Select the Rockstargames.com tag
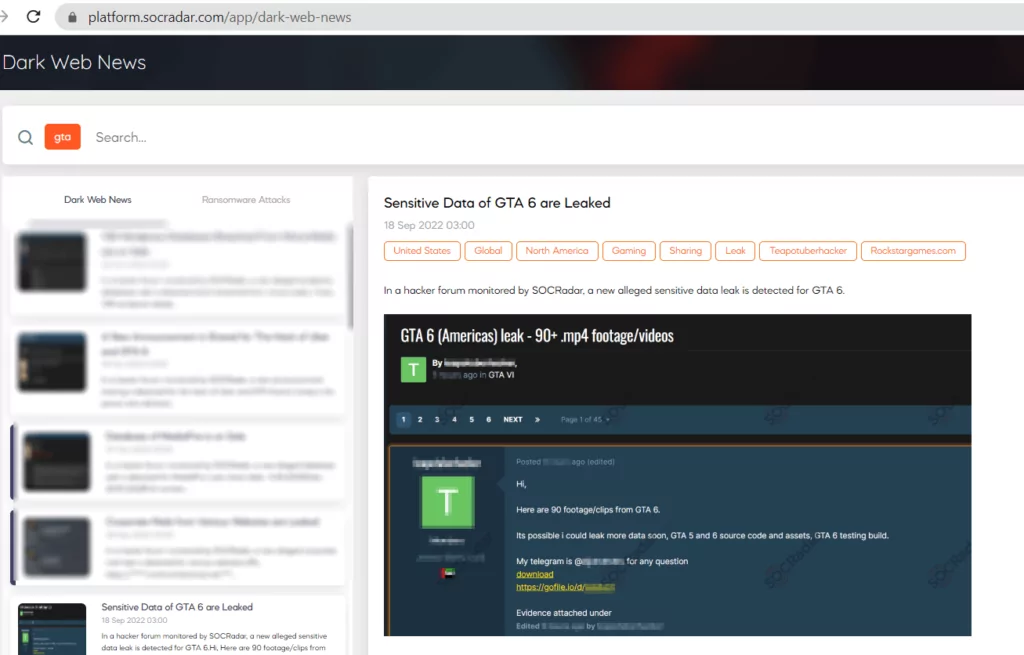 [913, 251]
